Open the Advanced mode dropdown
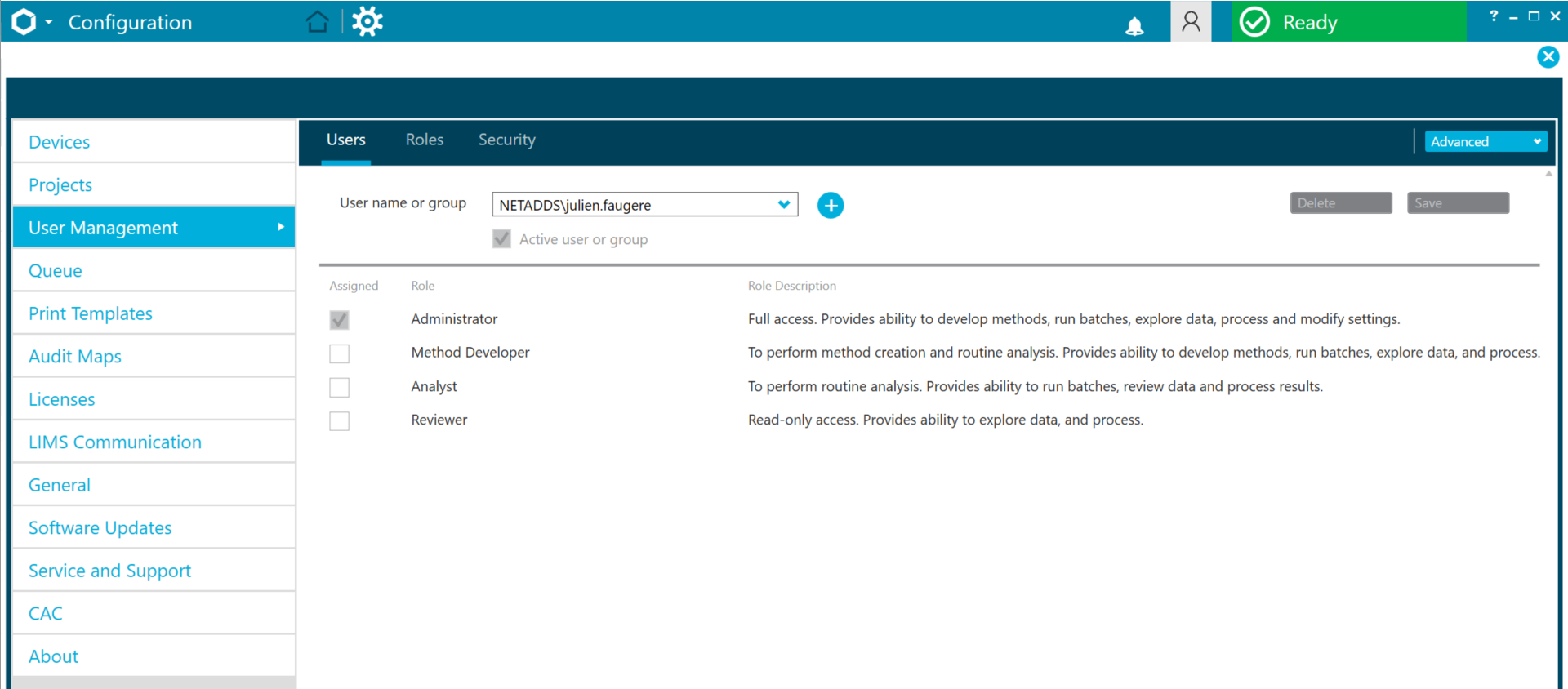 (x=1486, y=142)
